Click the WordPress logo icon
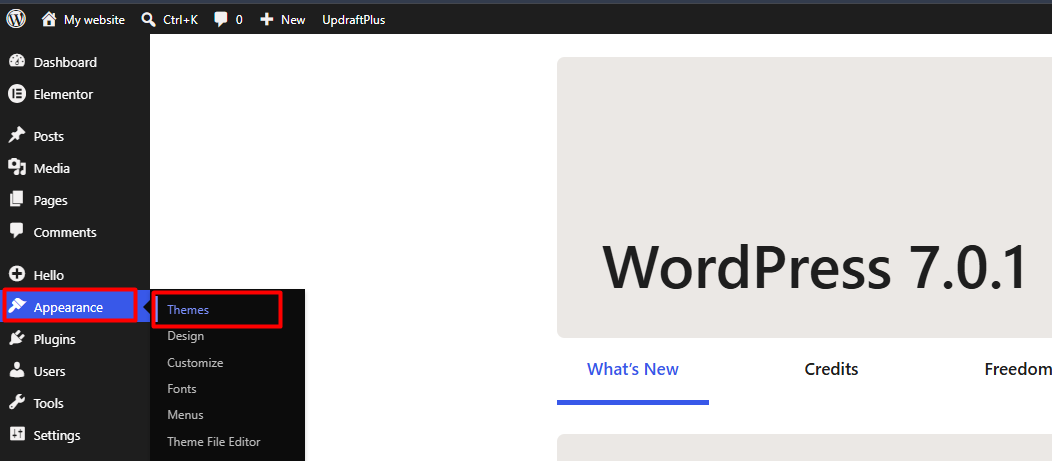Viewport: 1052px width, 461px height. click(16, 19)
